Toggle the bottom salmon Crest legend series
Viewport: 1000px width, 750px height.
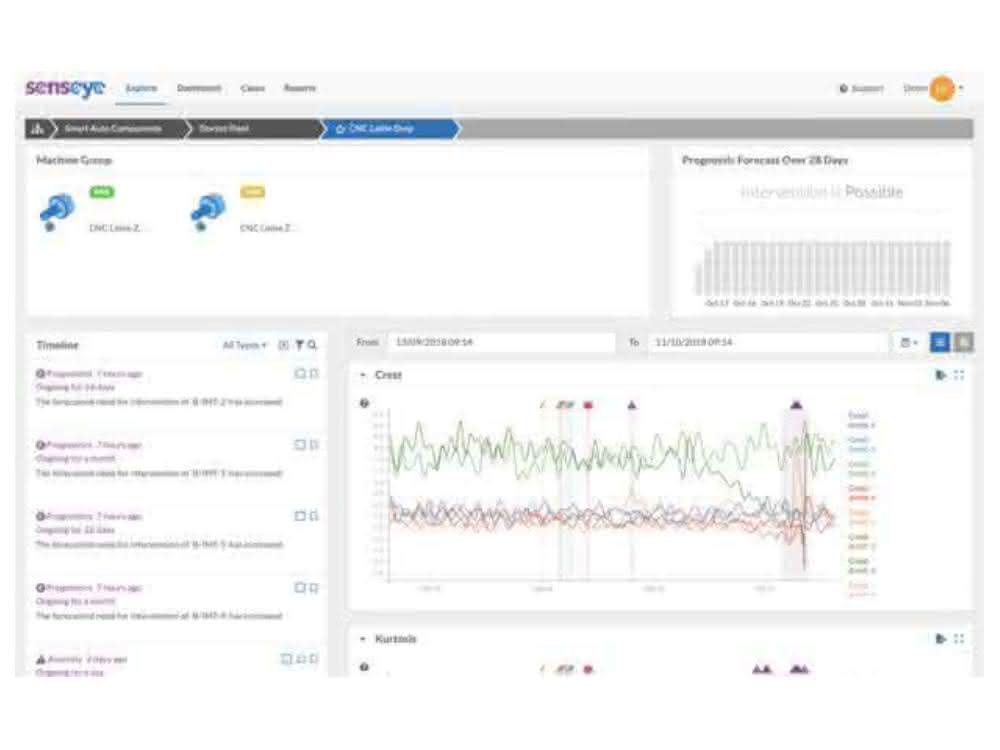860,589
